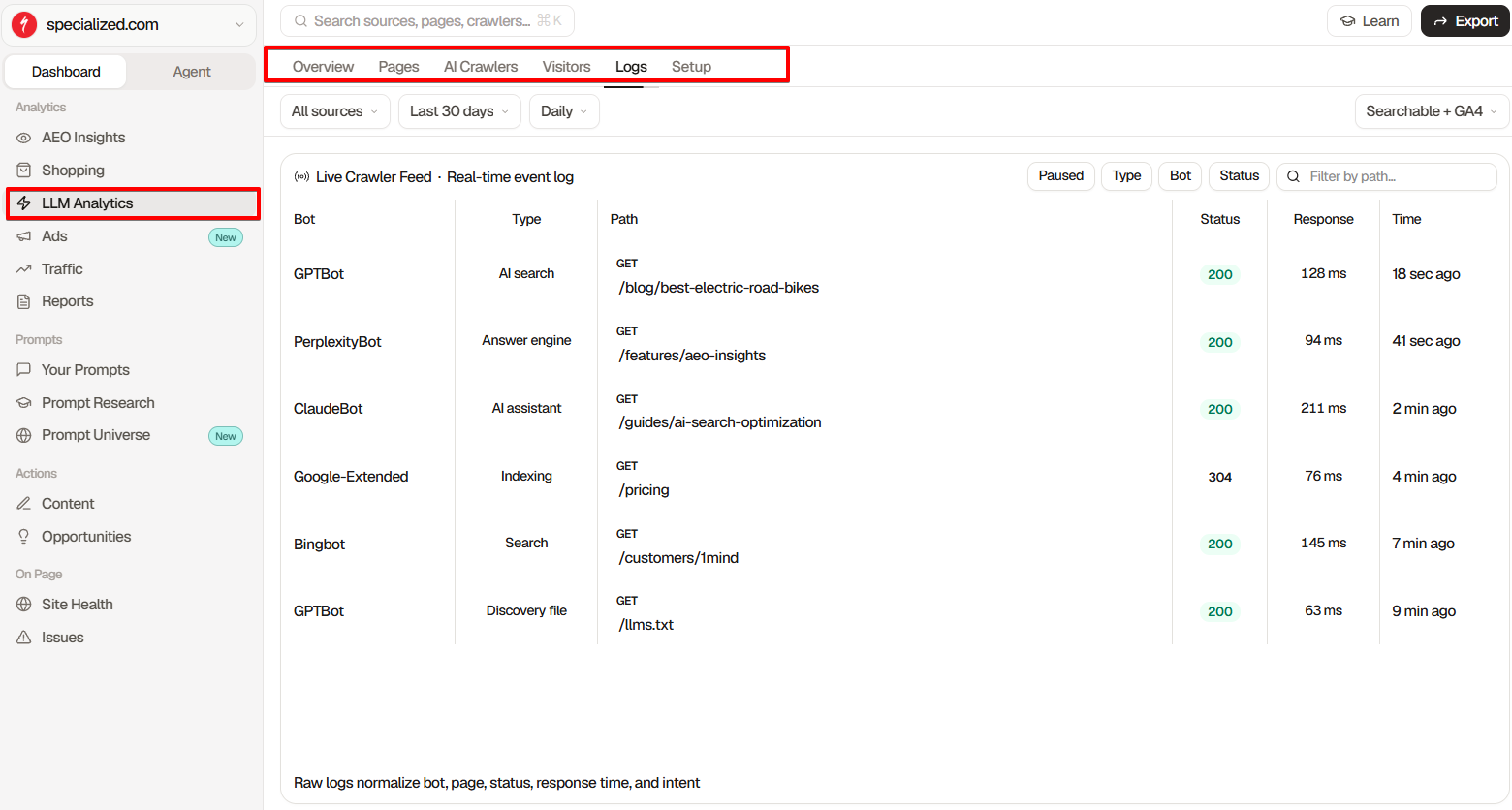Open the specialized.com site switcher dropdown
Viewport: 1512px width, 810px height.
(130, 24)
